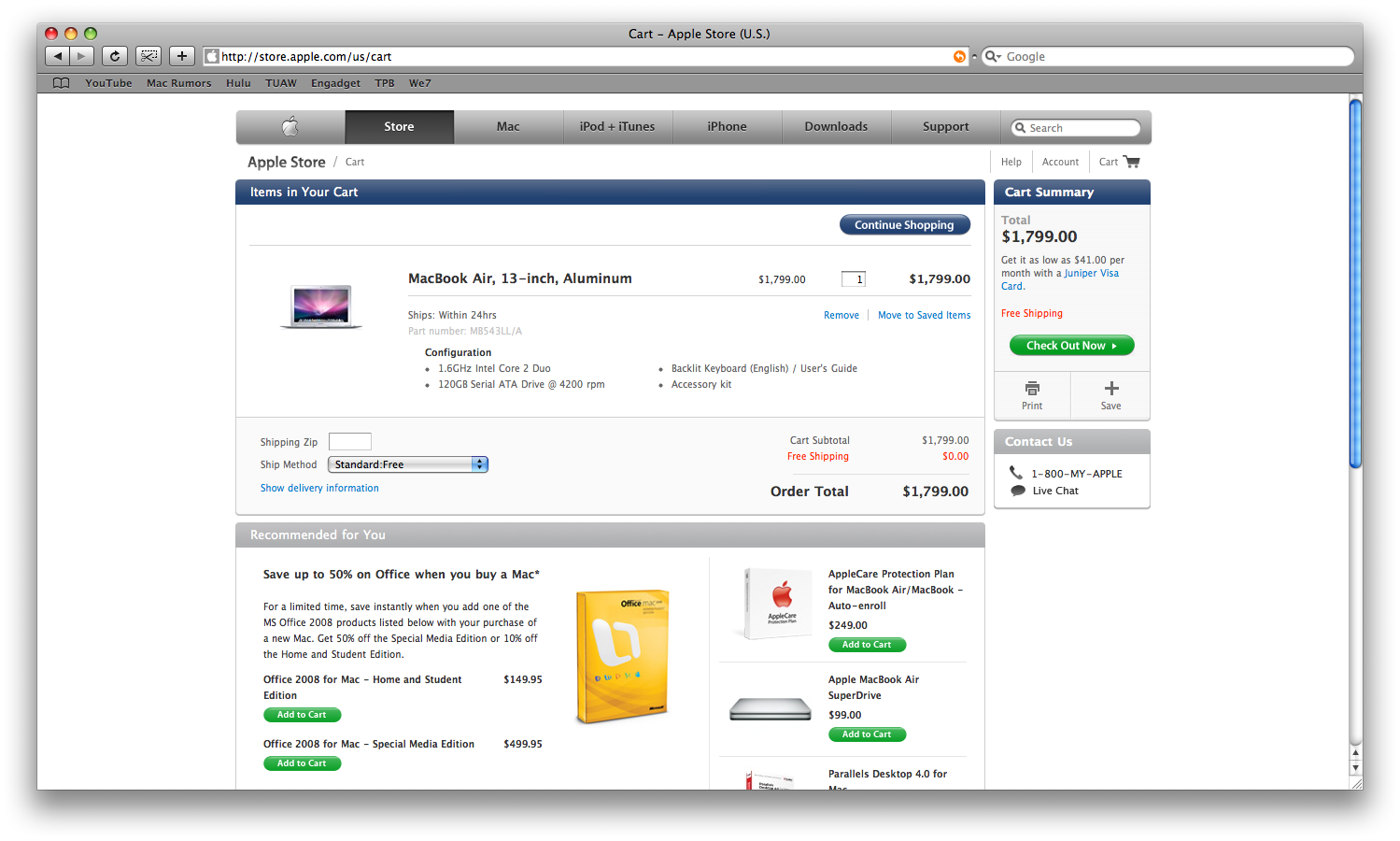
Task: Click the web clip scissors toolbar icon
Action: point(148,56)
